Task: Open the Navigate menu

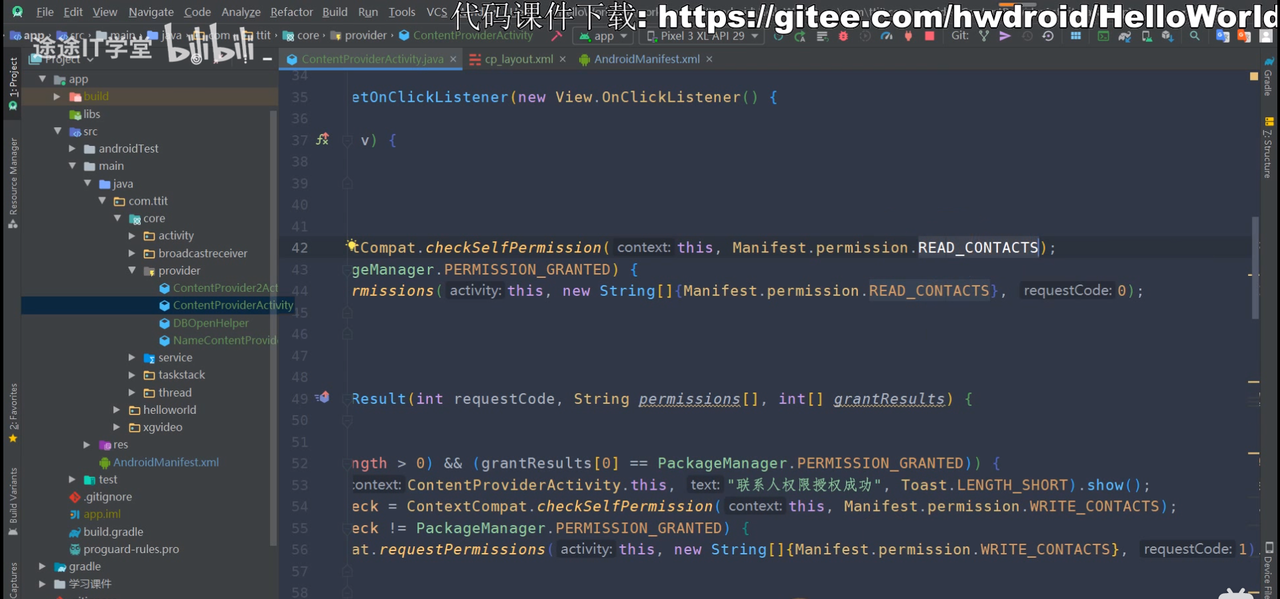Action: [151, 12]
